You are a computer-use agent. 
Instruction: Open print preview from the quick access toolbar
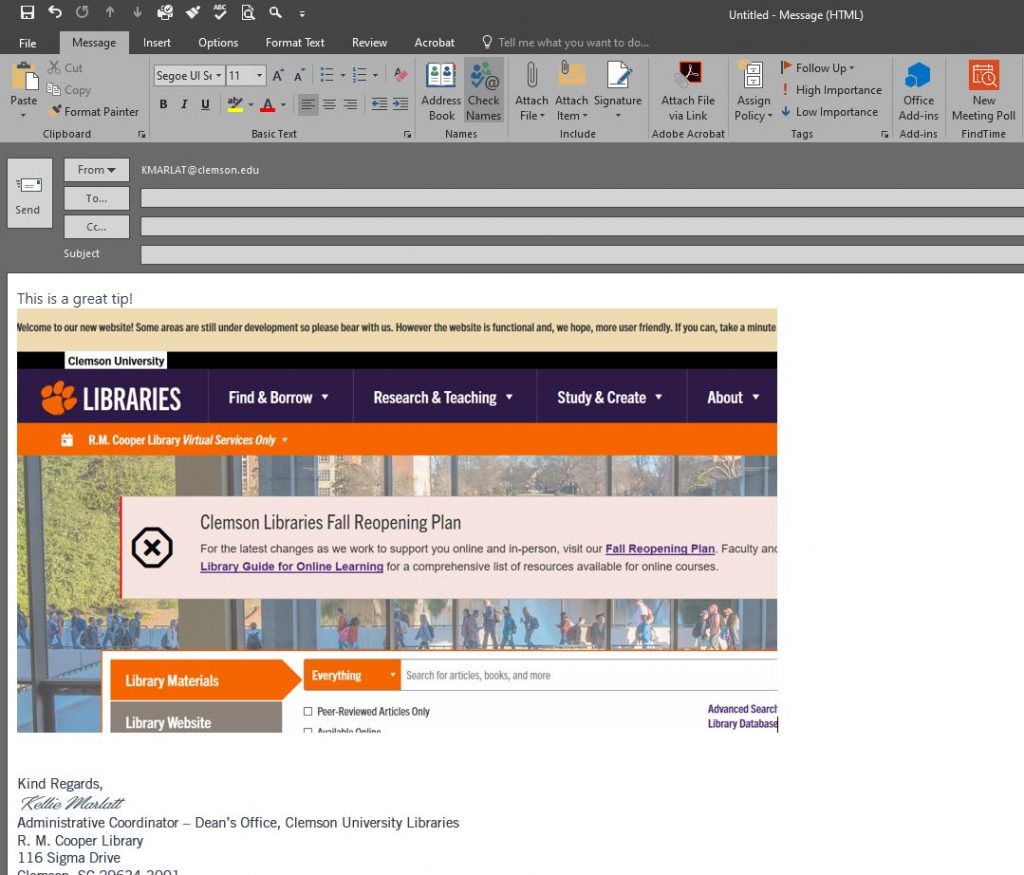(248, 12)
